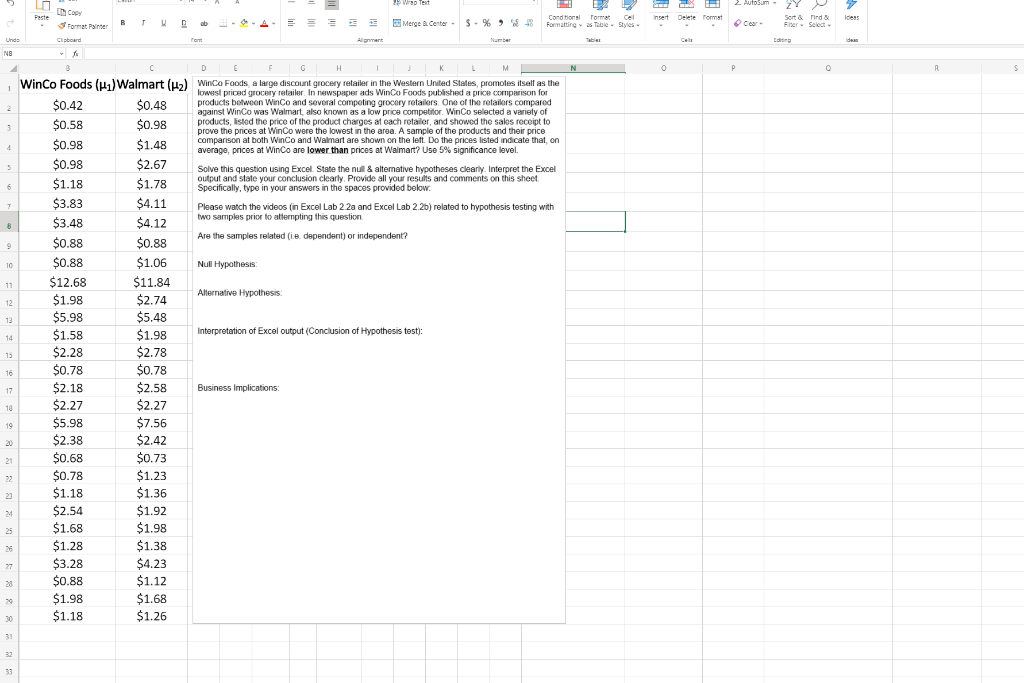Expand the Name Box dropdown
Screen dimensions: 1024x683
[61, 54]
